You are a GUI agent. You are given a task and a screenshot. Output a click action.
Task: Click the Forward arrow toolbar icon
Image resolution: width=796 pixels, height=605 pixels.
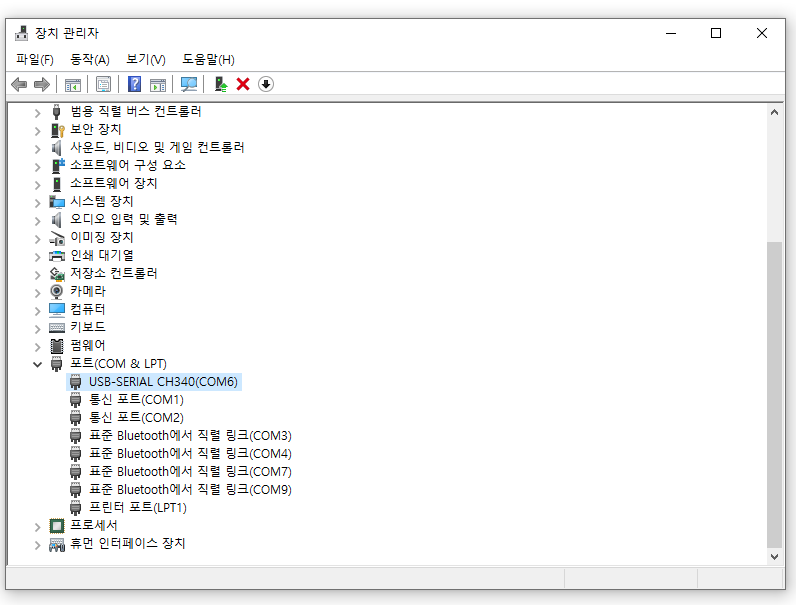[42, 84]
